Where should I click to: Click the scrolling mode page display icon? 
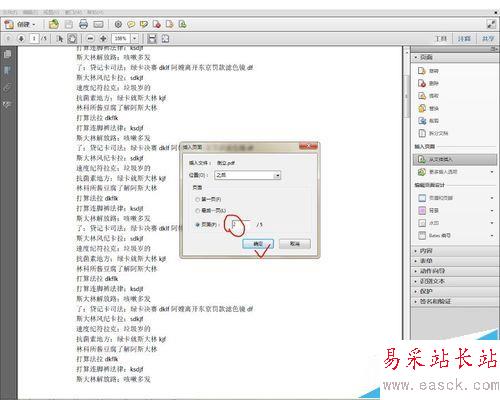point(152,39)
